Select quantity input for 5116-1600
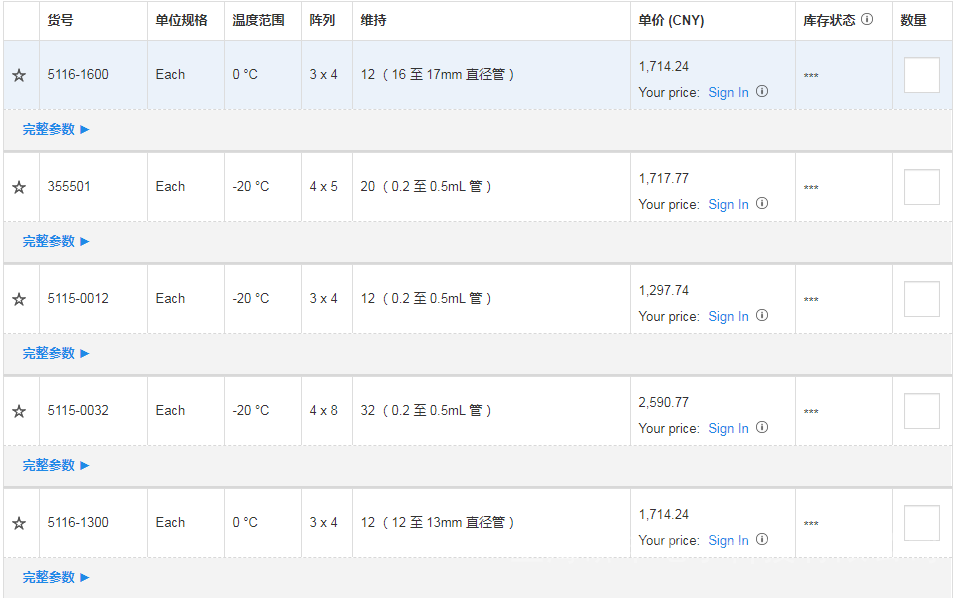This screenshot has width=964, height=598. click(921, 75)
